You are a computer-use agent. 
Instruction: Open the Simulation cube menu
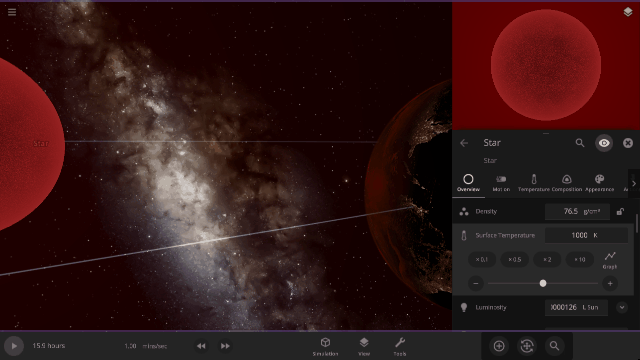pos(325,347)
